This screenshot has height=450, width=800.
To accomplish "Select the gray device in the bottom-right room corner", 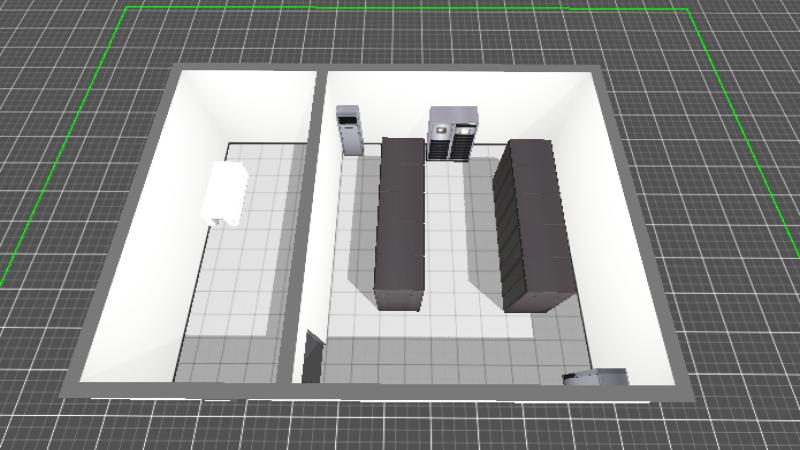I will point(596,377).
